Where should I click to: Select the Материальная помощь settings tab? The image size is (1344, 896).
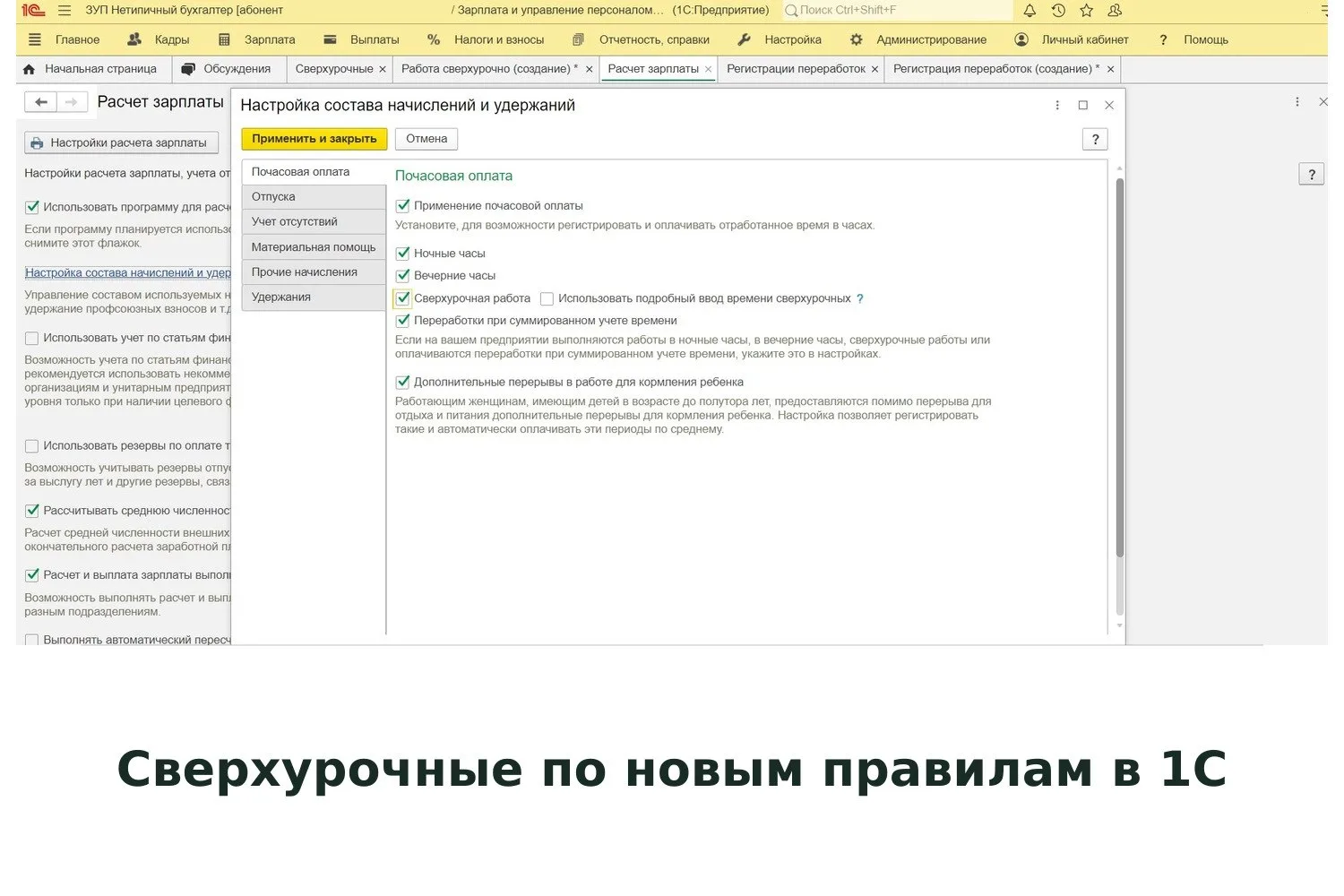[x=314, y=247]
